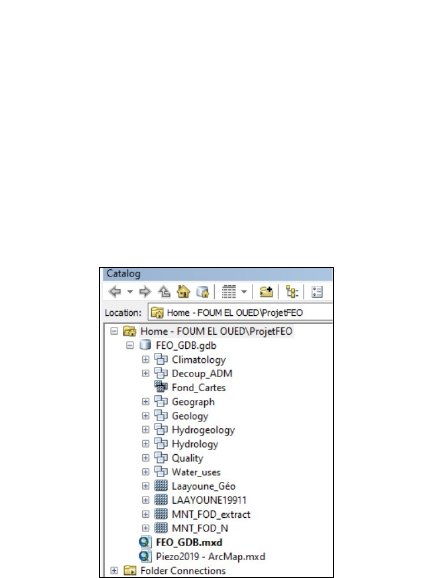Toggle the contents tree view icon
Screen dimensions: 431x578
pos(292,292)
